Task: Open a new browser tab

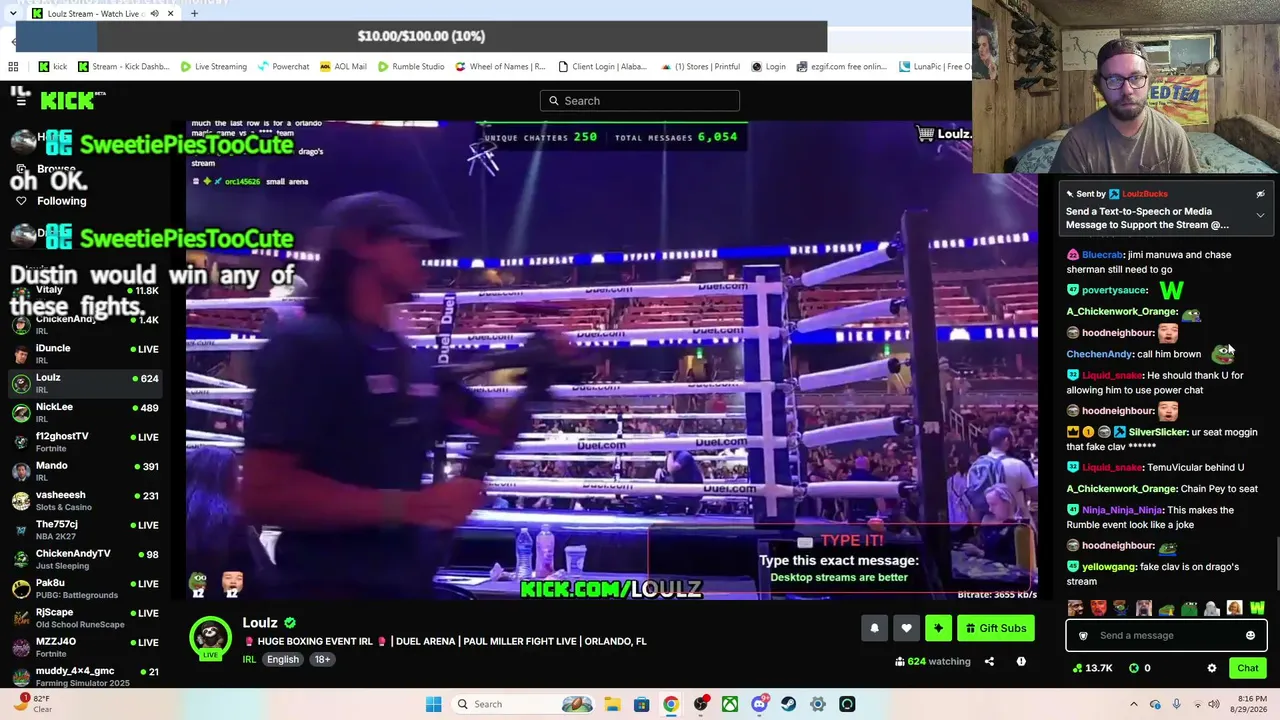Action: coord(194,14)
